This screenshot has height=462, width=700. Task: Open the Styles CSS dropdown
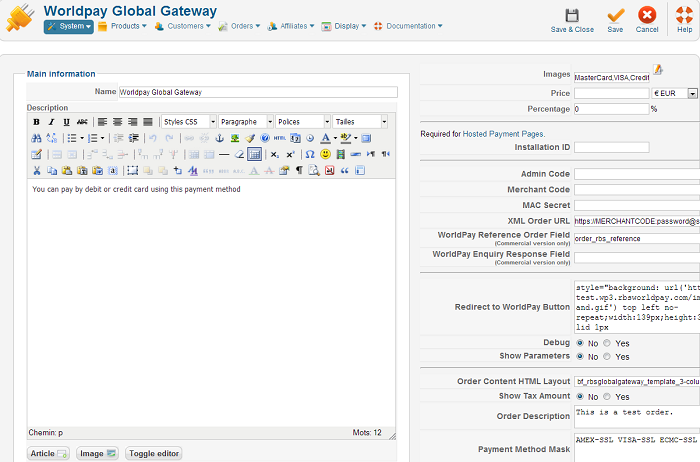click(x=189, y=122)
